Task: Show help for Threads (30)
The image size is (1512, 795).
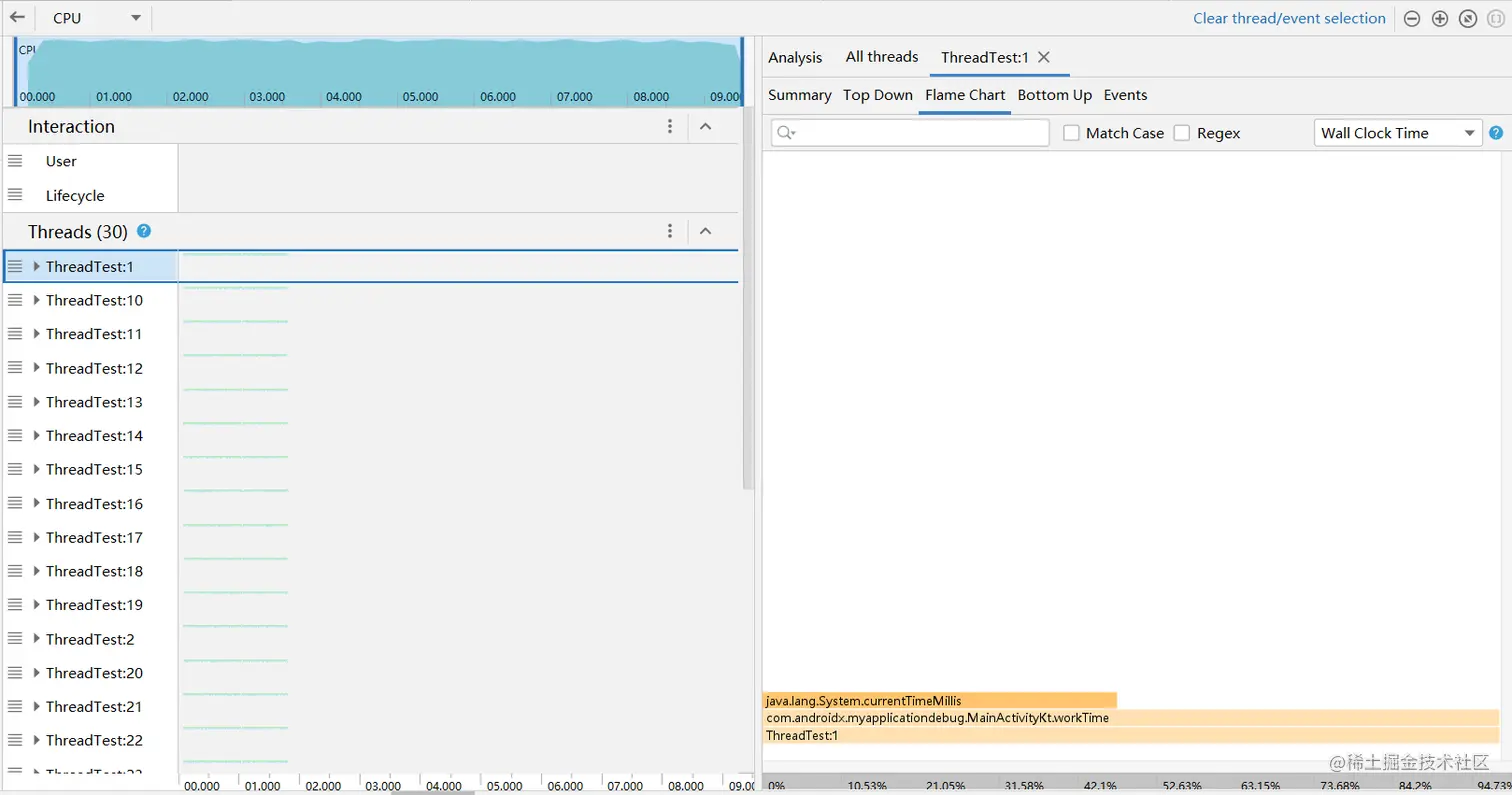Action: click(x=144, y=231)
